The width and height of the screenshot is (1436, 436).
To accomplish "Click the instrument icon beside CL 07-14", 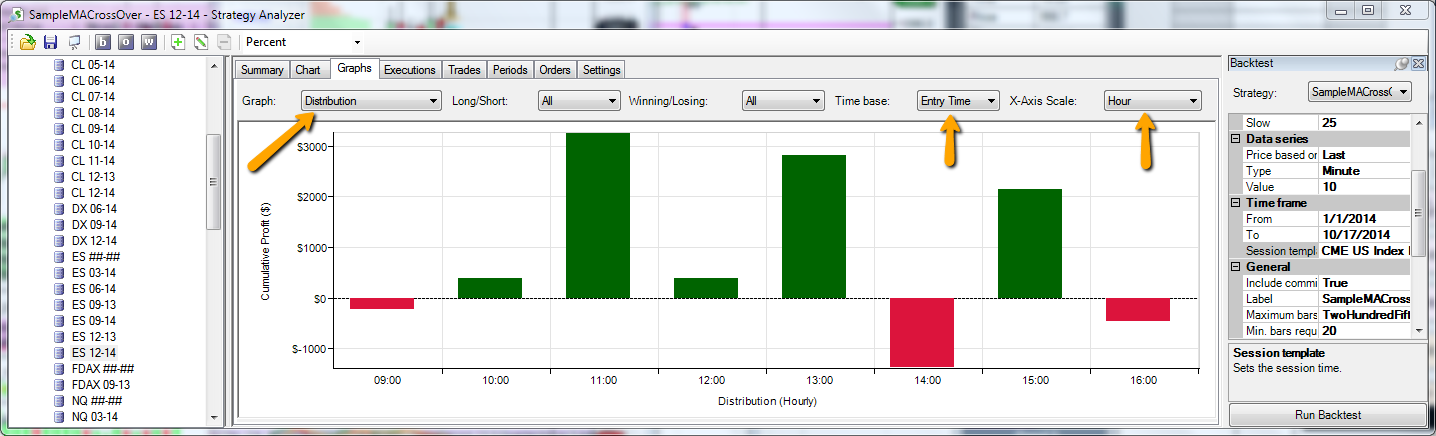I will pyautogui.click(x=59, y=97).
